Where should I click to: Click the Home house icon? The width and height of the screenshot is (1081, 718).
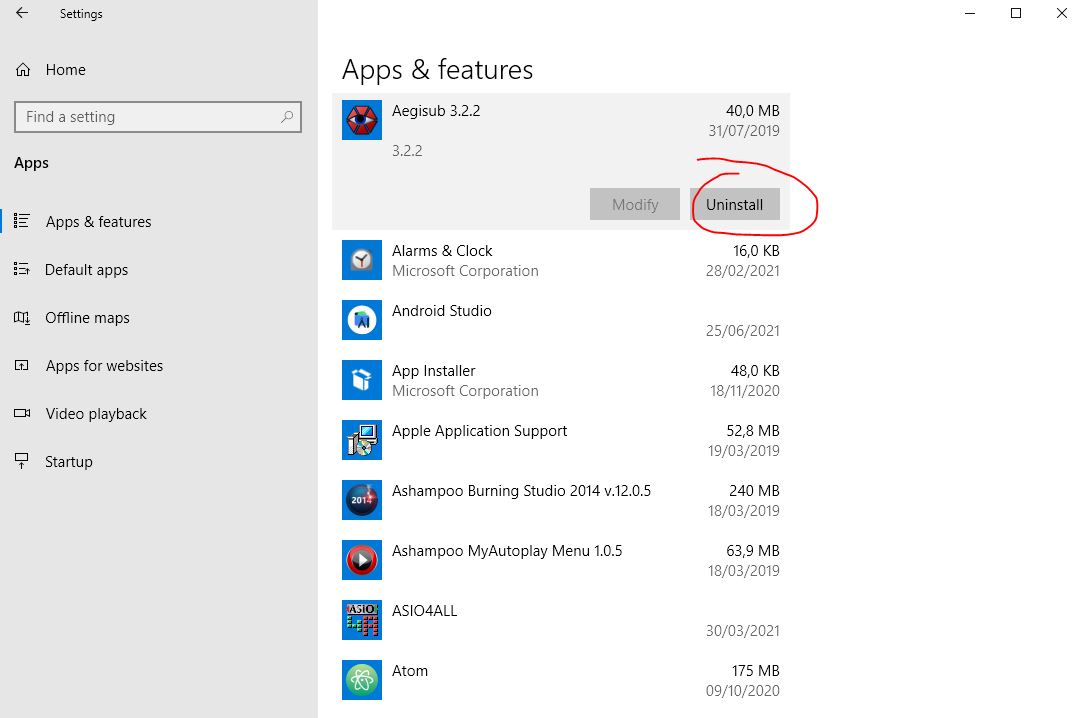click(21, 69)
